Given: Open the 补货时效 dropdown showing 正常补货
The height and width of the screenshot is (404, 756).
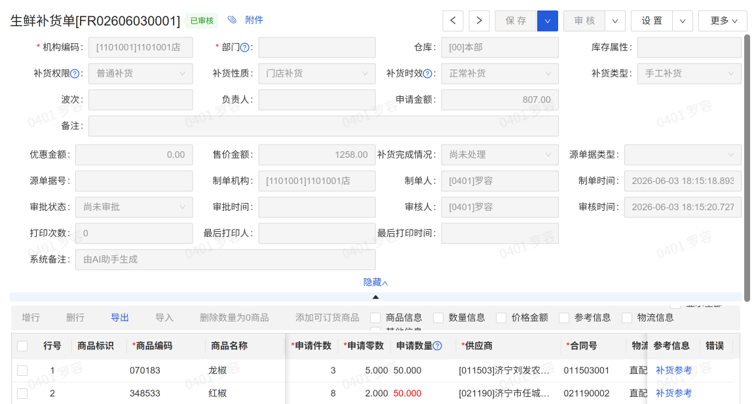Looking at the screenshot, I should [x=500, y=73].
